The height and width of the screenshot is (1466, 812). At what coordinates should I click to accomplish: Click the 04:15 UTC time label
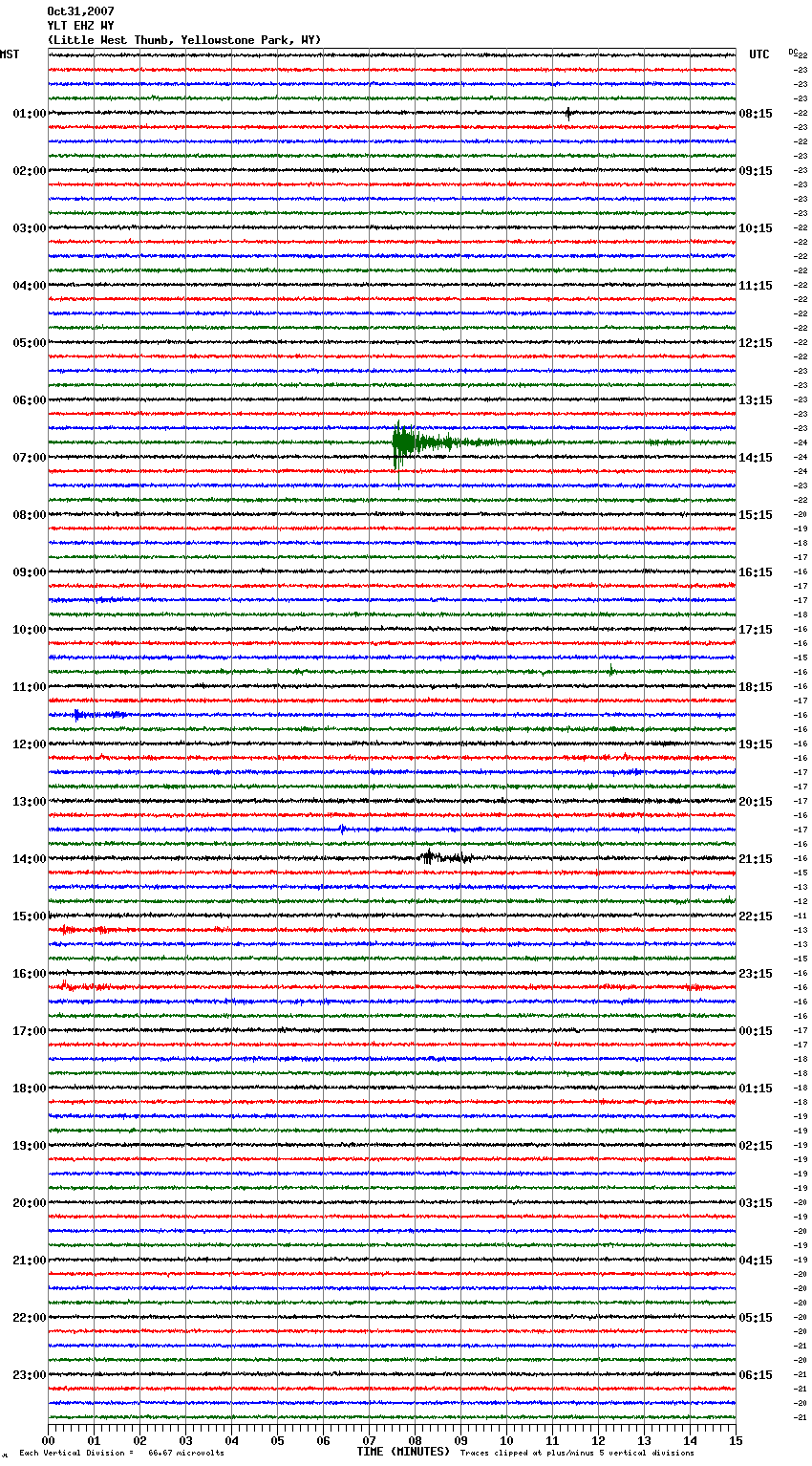[756, 1261]
